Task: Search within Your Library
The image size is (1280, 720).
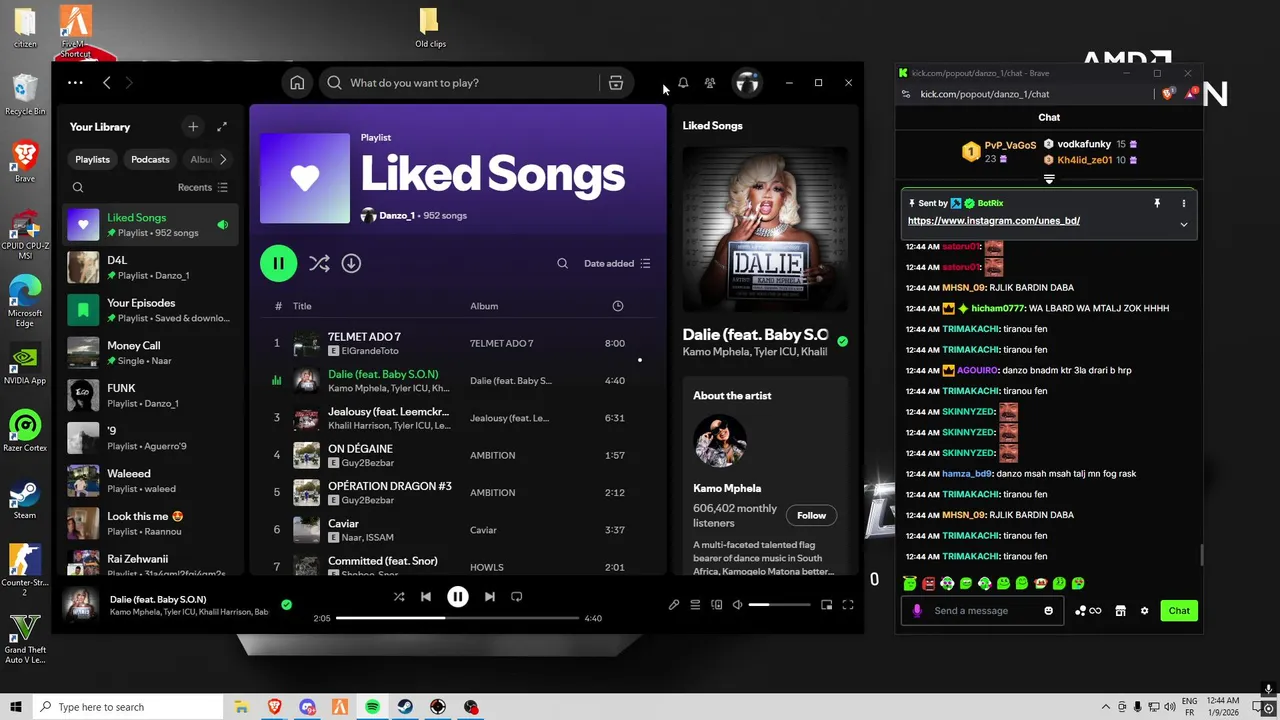Action: pyautogui.click(x=78, y=187)
